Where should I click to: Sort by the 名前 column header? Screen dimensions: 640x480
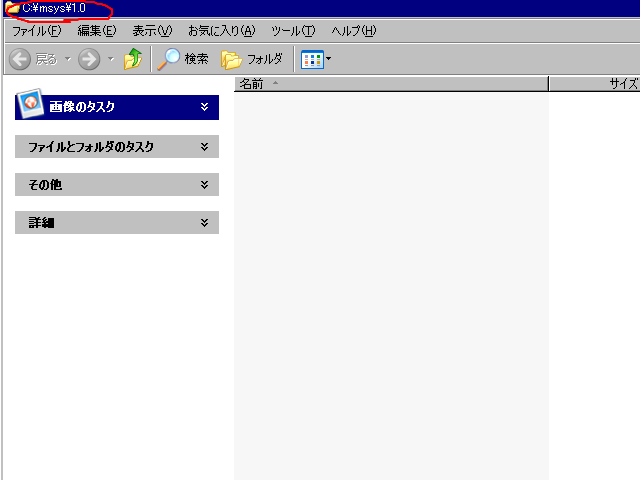pos(391,84)
